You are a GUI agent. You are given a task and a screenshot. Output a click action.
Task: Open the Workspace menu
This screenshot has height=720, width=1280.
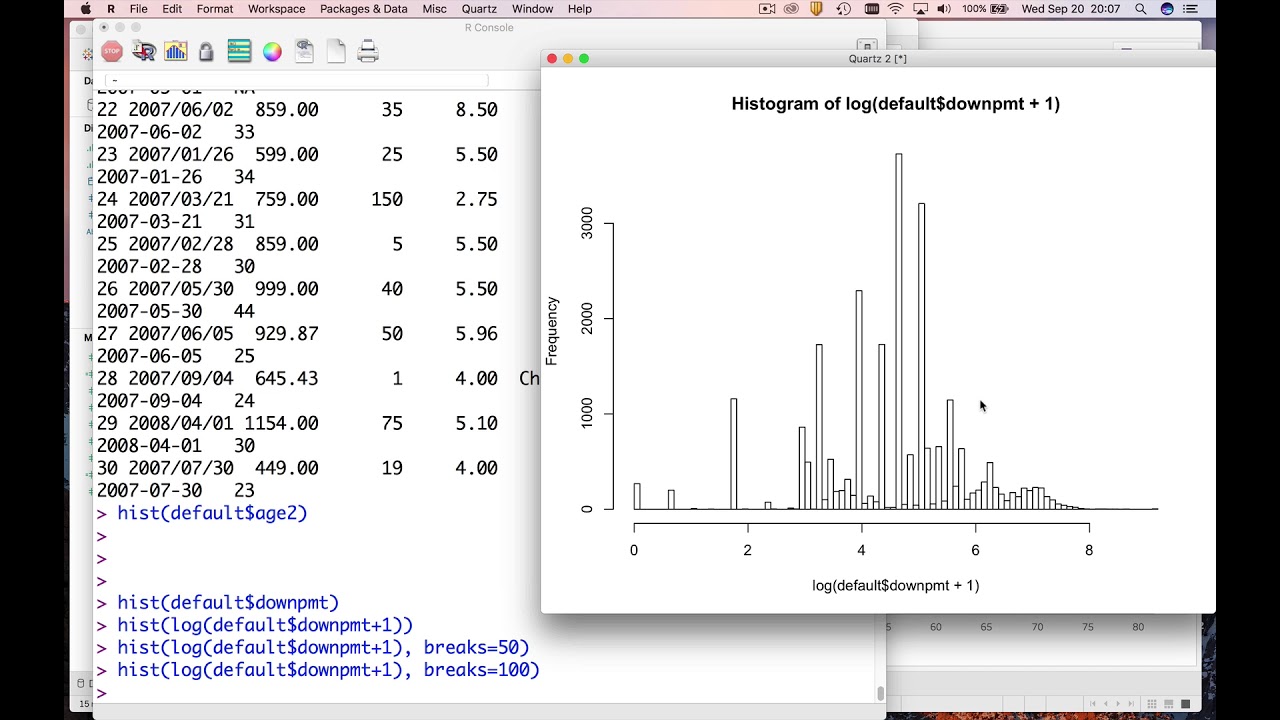(x=277, y=9)
